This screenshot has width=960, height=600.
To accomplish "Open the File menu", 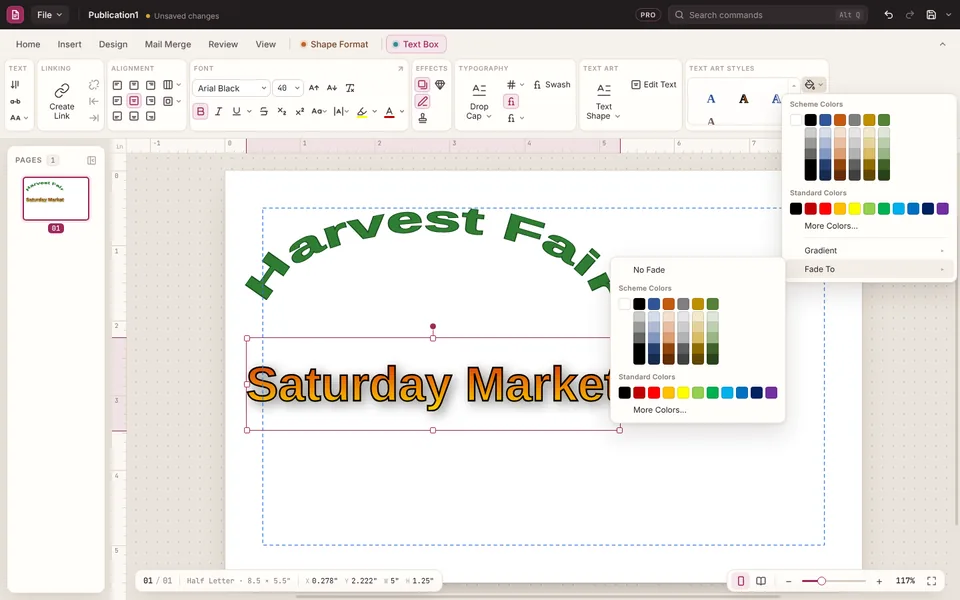I will [x=50, y=15].
